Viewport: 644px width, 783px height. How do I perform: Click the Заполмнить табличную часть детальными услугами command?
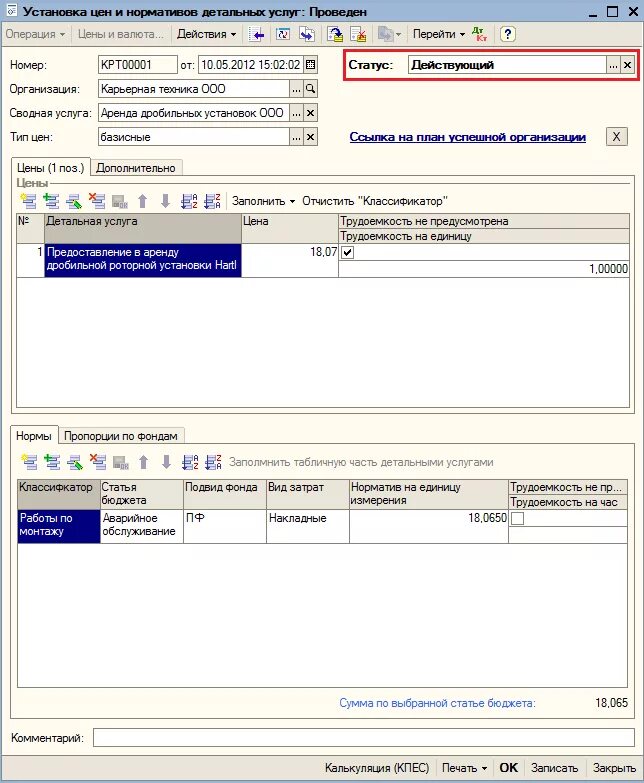coord(361,462)
